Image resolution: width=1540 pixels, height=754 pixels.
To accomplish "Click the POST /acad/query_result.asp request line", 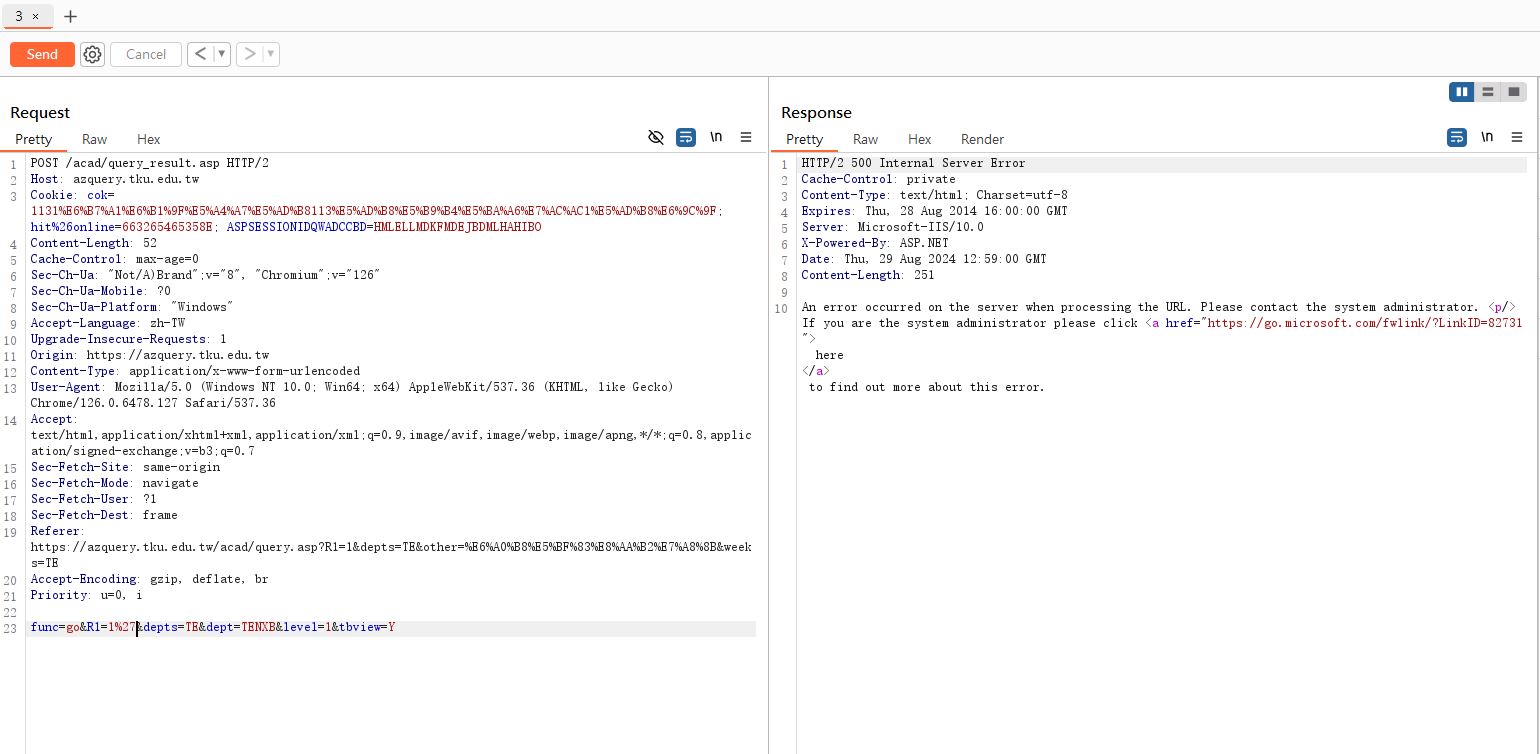I will (149, 163).
